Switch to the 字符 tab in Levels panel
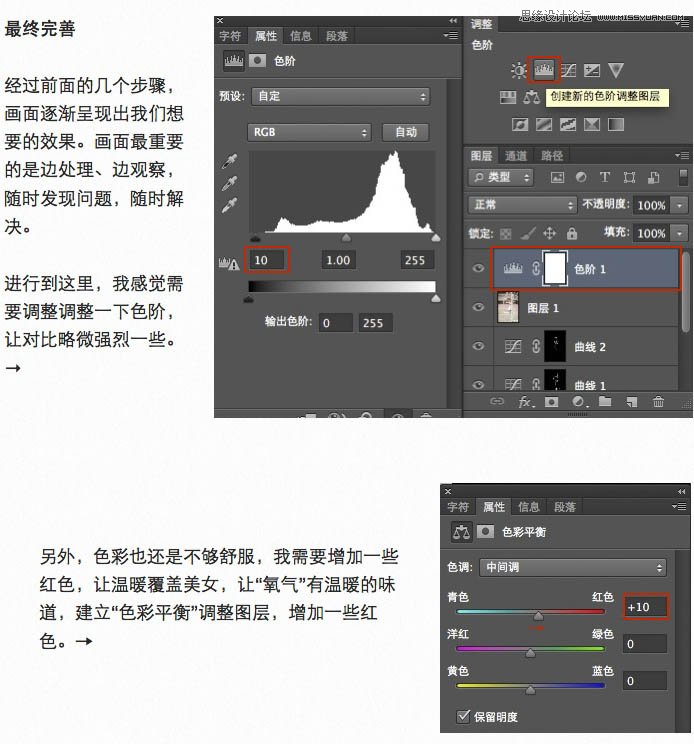 [x=231, y=36]
